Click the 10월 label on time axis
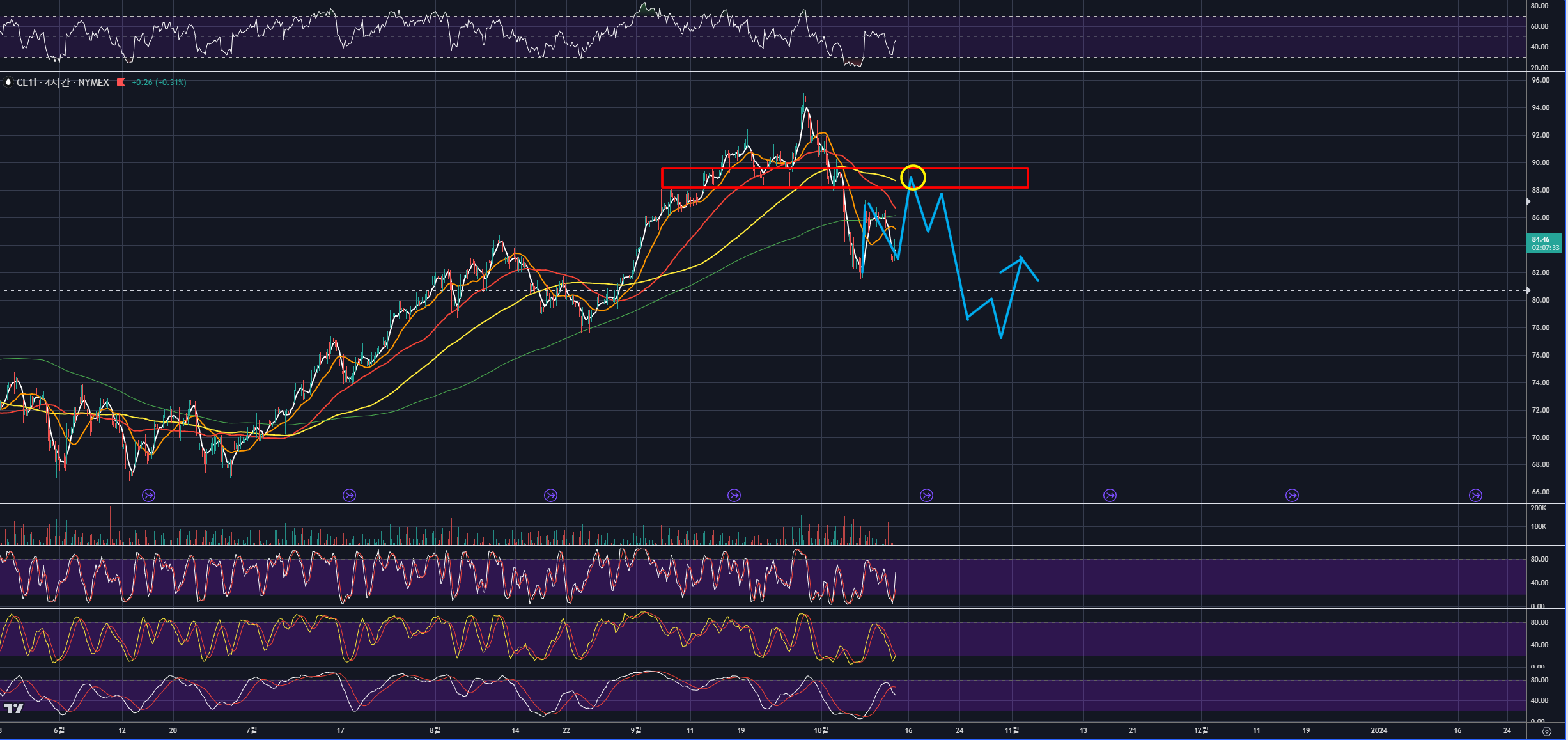Image resolution: width=1568 pixels, height=740 pixels. pyautogui.click(x=821, y=730)
